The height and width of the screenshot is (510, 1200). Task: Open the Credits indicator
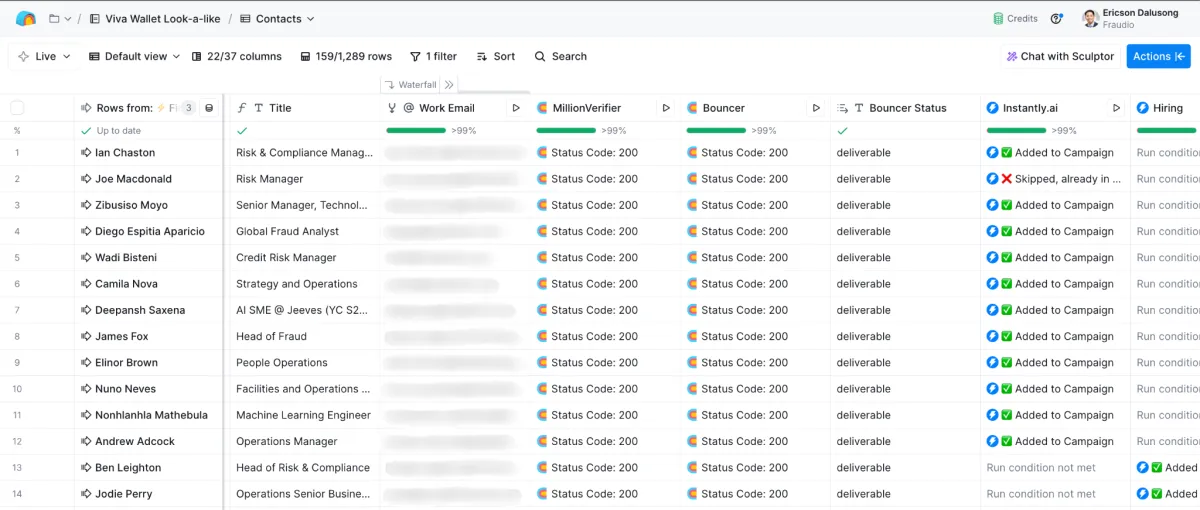(x=1015, y=19)
